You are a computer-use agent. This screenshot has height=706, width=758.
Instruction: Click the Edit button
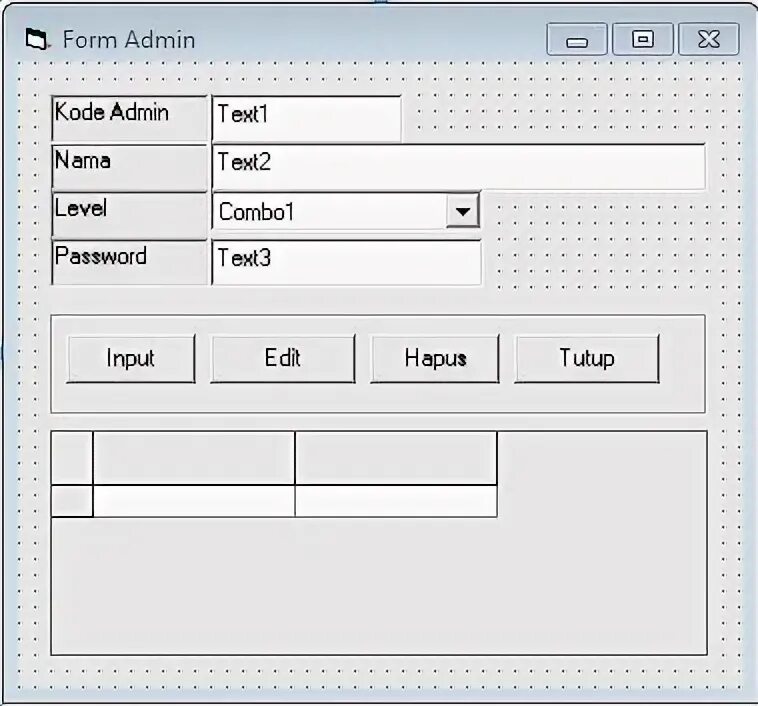(283, 358)
